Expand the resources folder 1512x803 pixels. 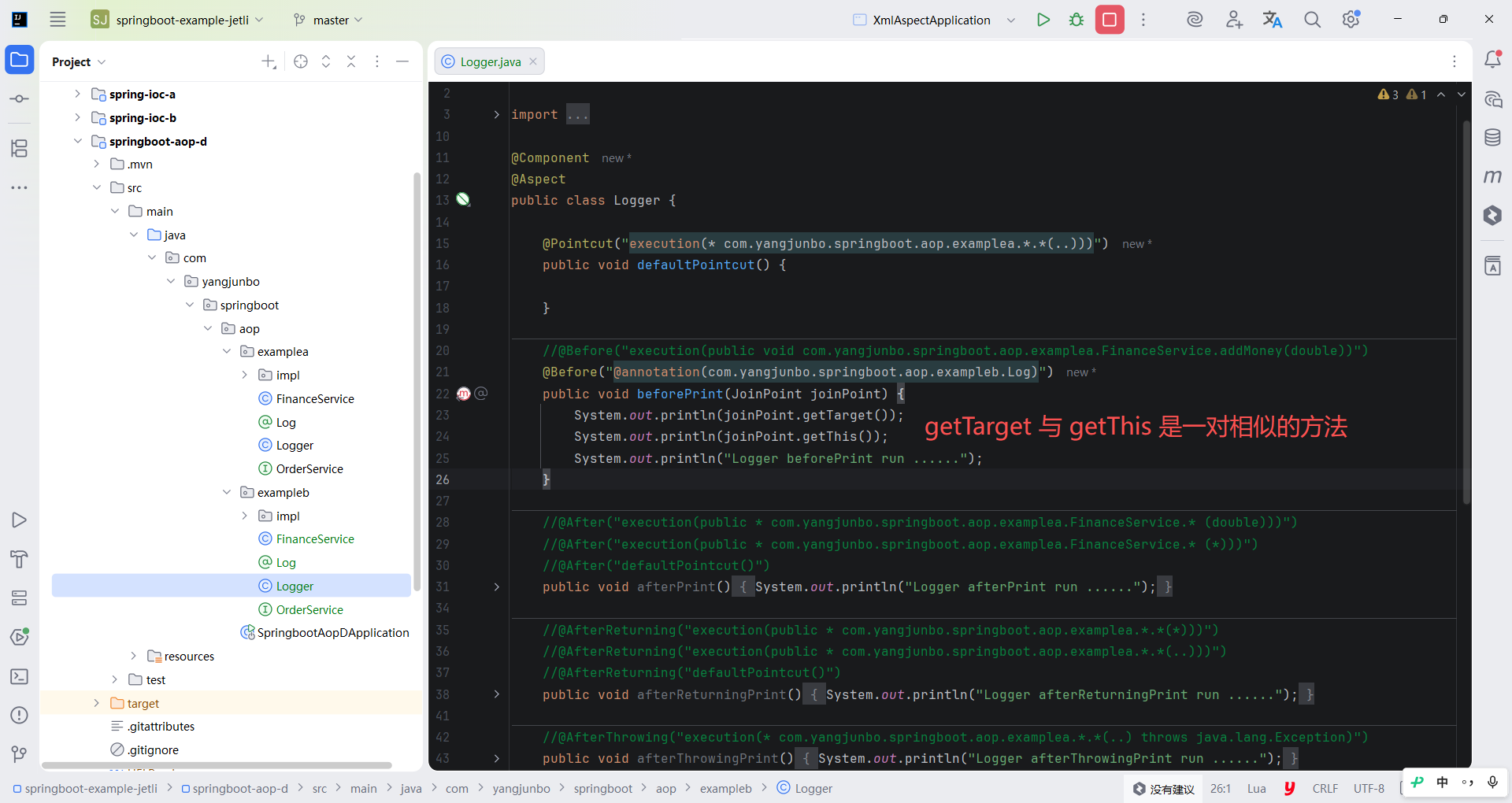(134, 656)
